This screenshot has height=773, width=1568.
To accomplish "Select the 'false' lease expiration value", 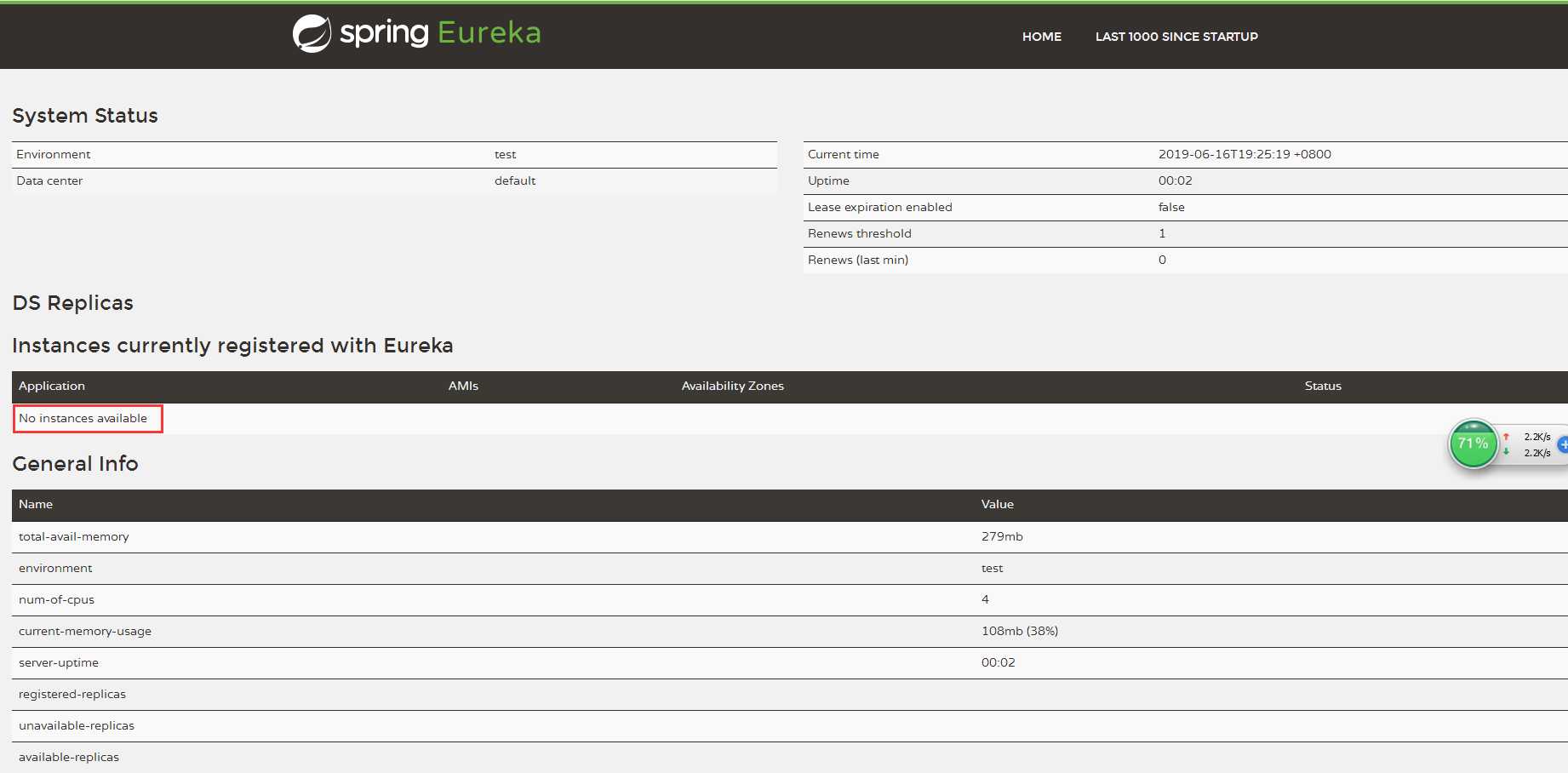I will 1171,207.
